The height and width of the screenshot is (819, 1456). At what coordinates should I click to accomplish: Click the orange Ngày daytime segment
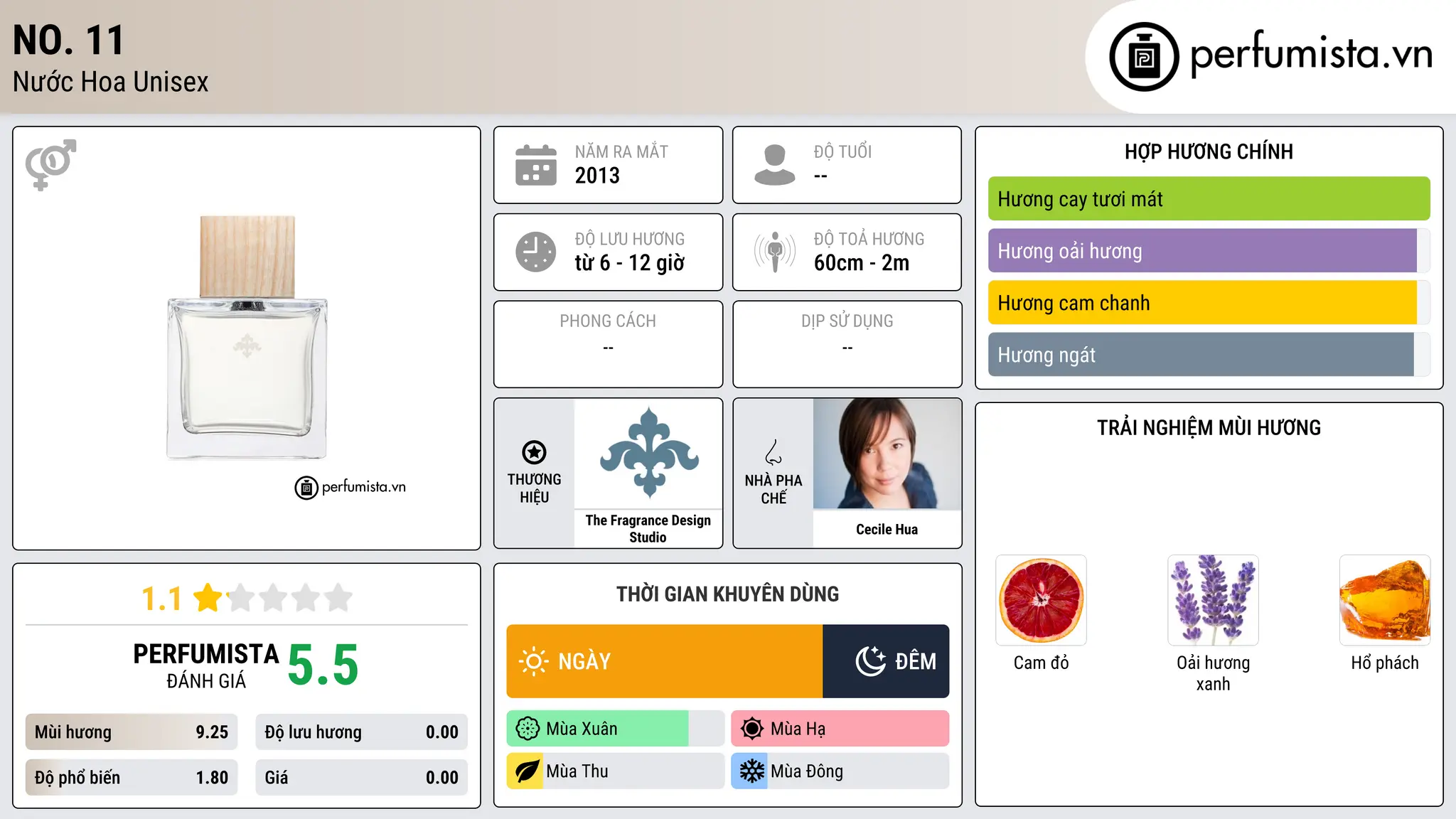[x=665, y=661]
